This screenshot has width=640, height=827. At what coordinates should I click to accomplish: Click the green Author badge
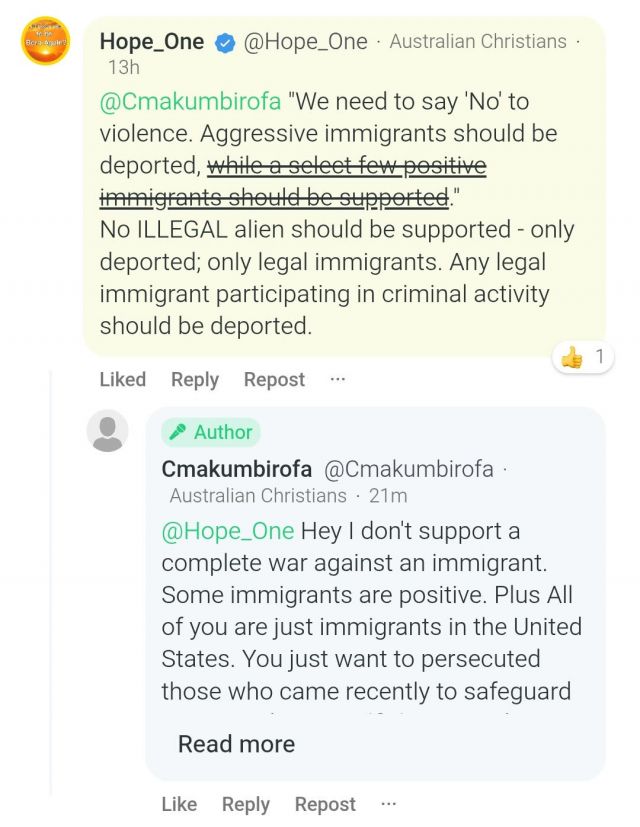pyautogui.click(x=211, y=432)
